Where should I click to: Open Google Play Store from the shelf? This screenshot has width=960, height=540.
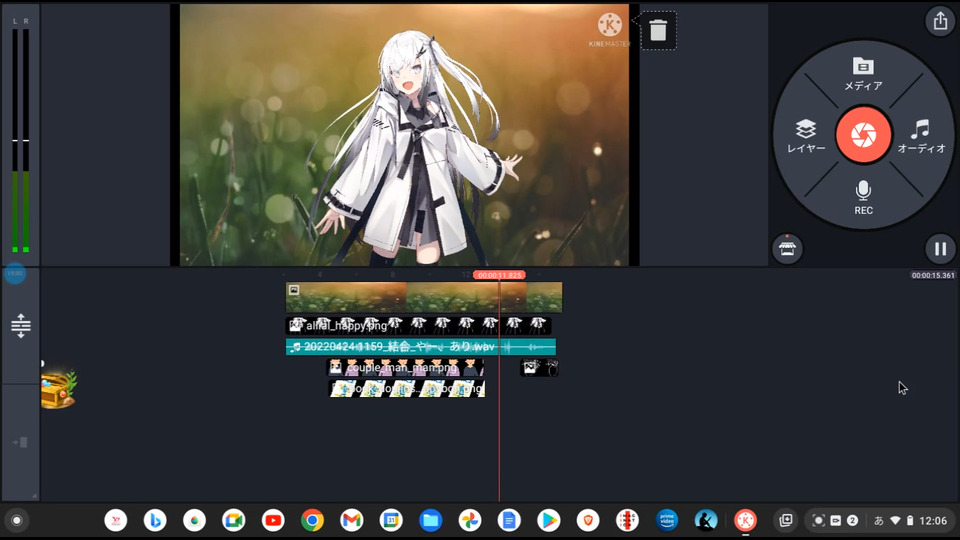[549, 520]
